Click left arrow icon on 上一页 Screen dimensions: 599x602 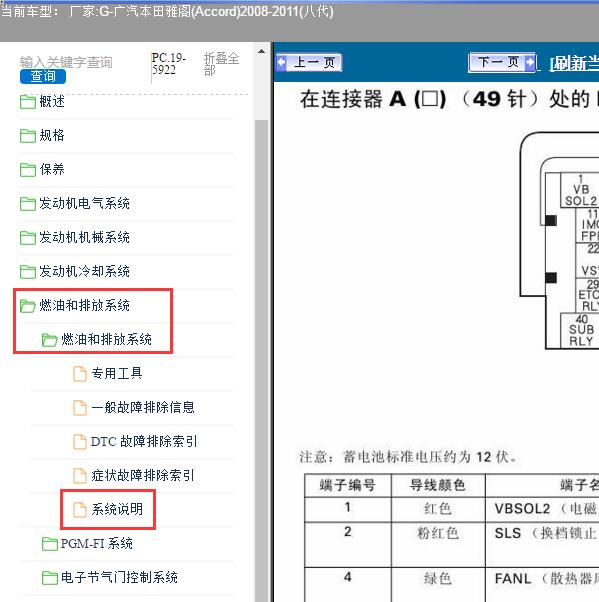(x=281, y=62)
